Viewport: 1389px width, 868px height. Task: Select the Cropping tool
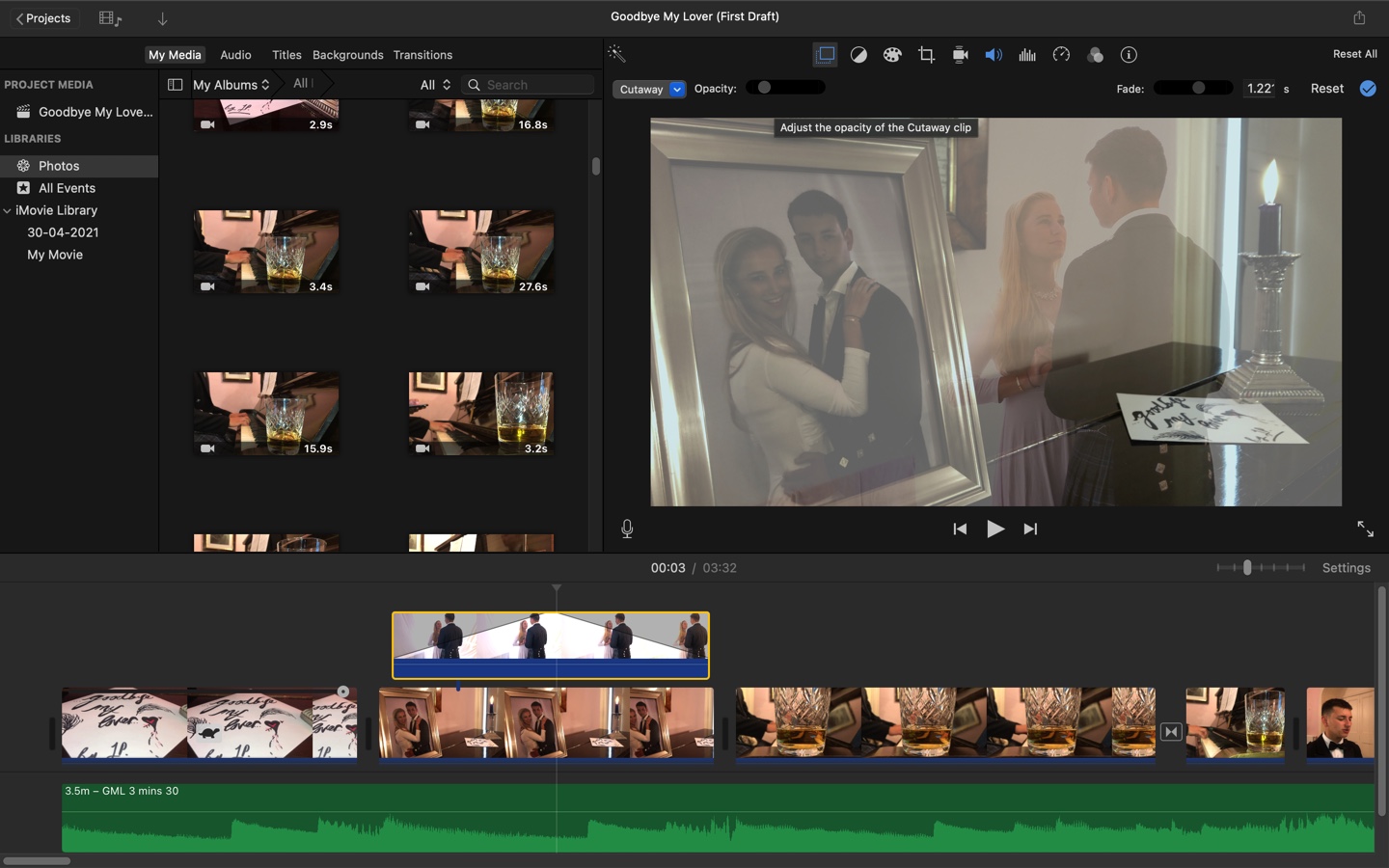[926, 55]
